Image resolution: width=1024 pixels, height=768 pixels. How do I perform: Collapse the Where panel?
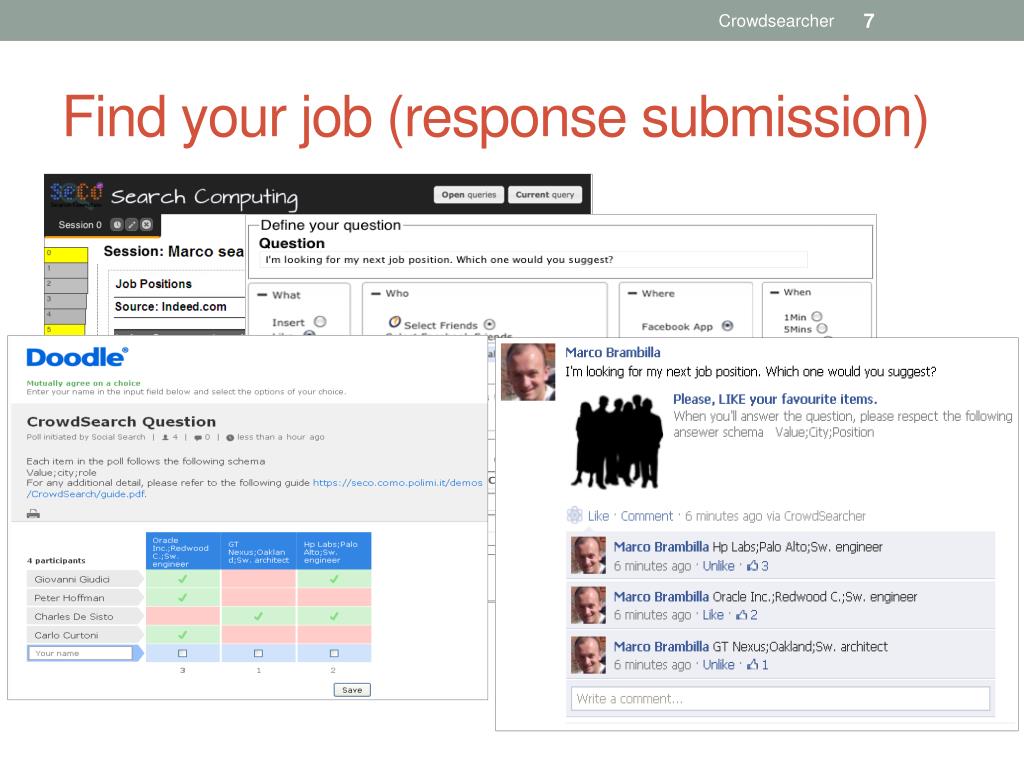[632, 294]
